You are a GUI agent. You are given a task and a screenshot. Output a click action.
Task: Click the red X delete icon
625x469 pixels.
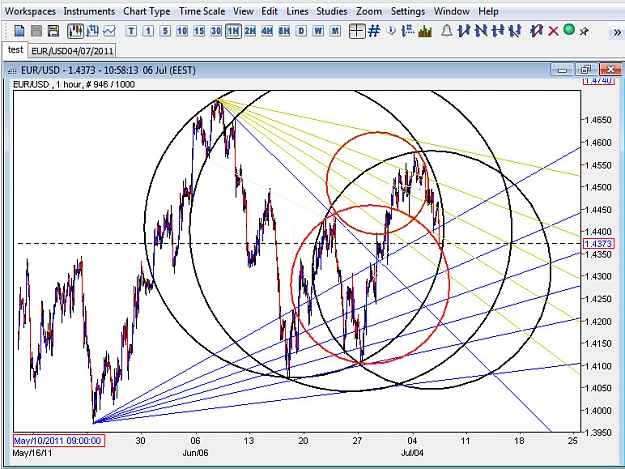coord(553,31)
